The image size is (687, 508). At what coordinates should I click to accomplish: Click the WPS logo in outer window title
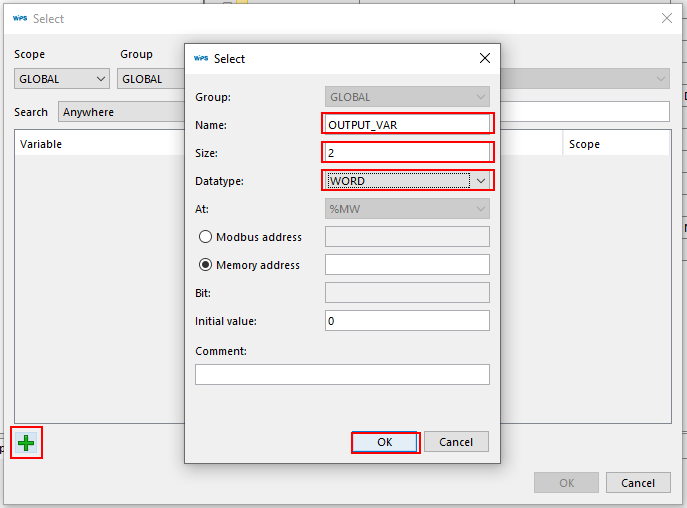(19, 18)
